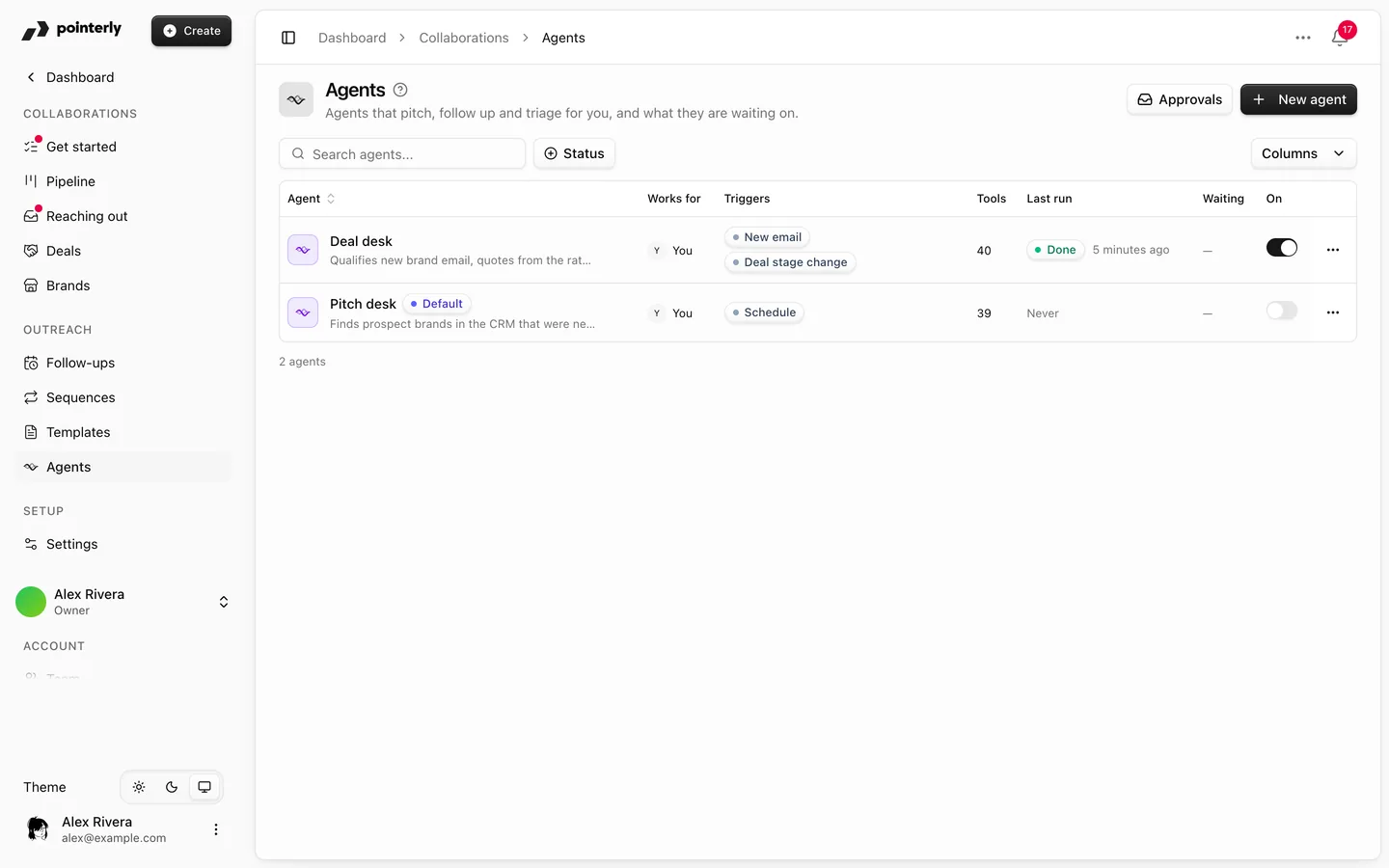Open the Columns dropdown
Screen dimensions: 1389x868
pos(1303,153)
